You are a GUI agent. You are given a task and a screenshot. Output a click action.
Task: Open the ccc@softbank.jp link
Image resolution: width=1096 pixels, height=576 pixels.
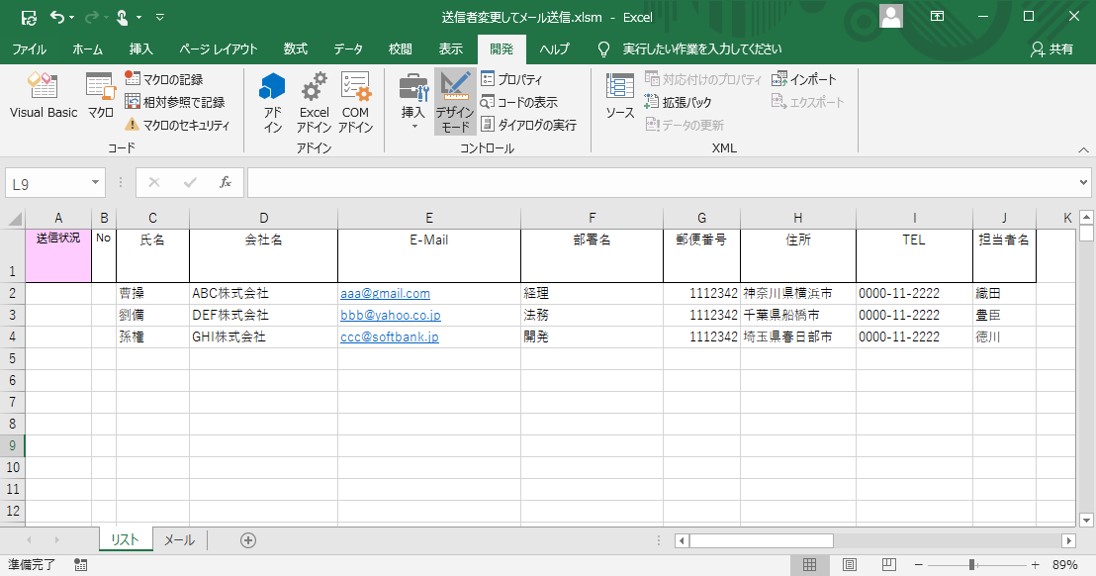click(389, 337)
